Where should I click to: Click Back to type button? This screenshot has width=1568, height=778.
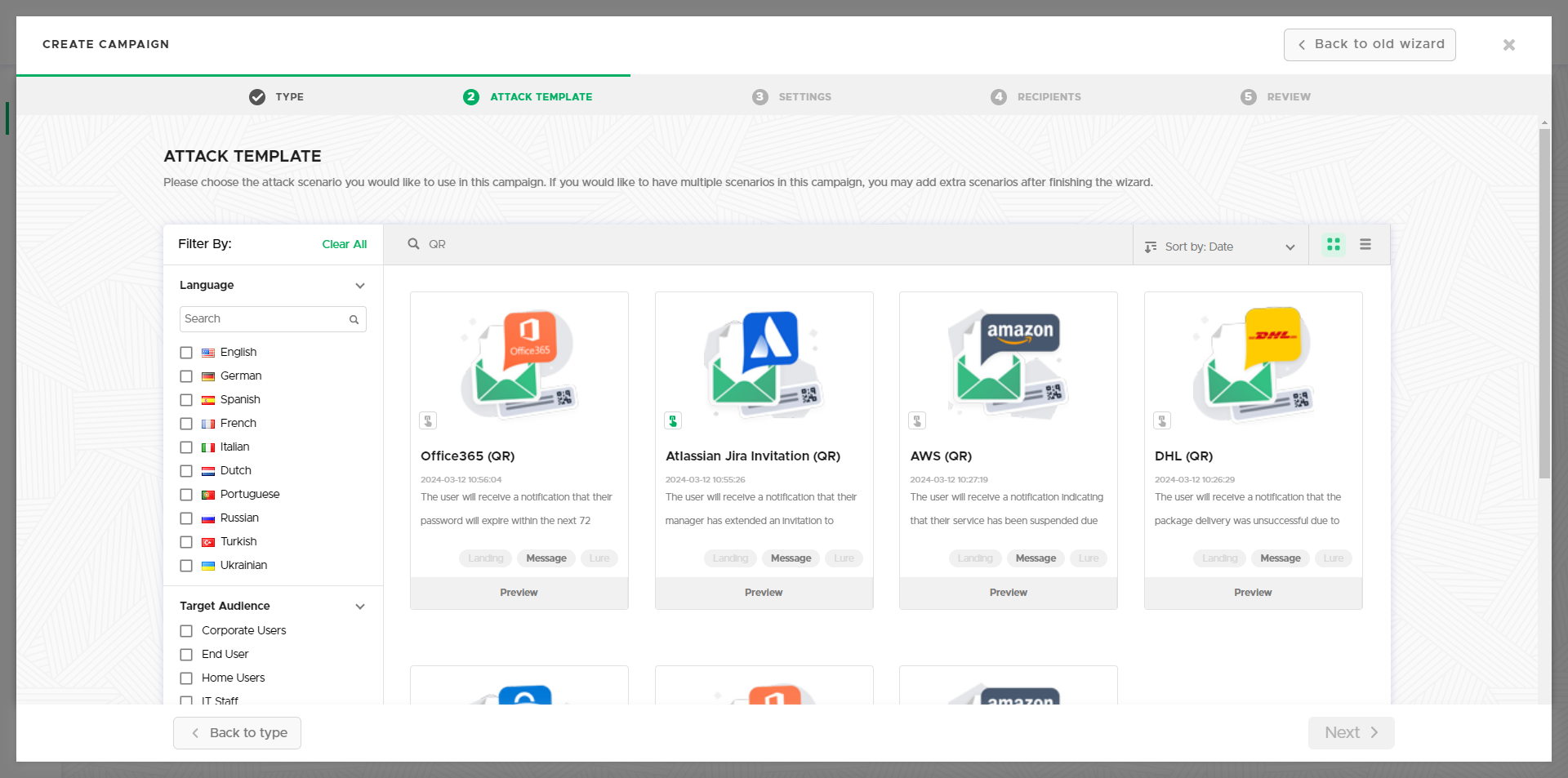click(237, 733)
